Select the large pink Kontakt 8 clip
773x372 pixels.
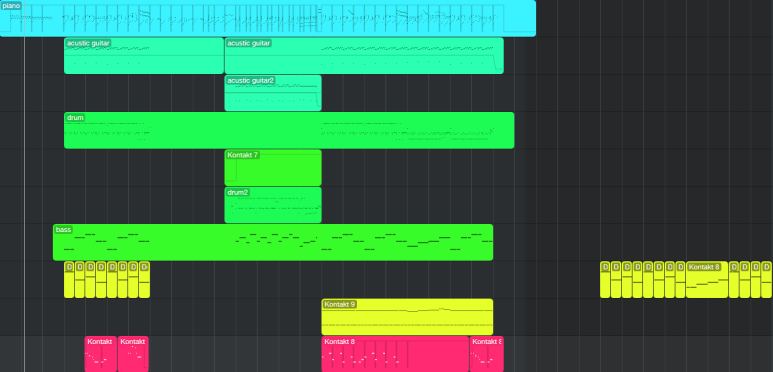(x=395, y=354)
